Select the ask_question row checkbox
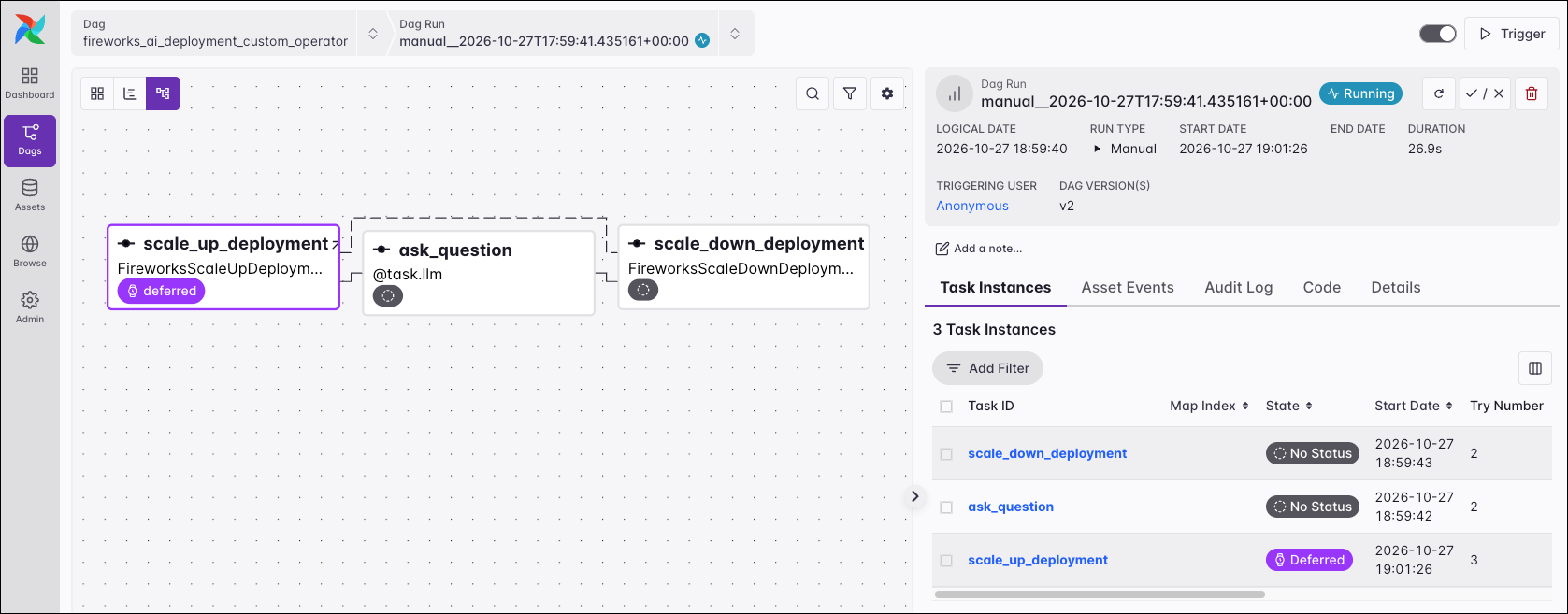The width and height of the screenshot is (1568, 614). point(946,507)
